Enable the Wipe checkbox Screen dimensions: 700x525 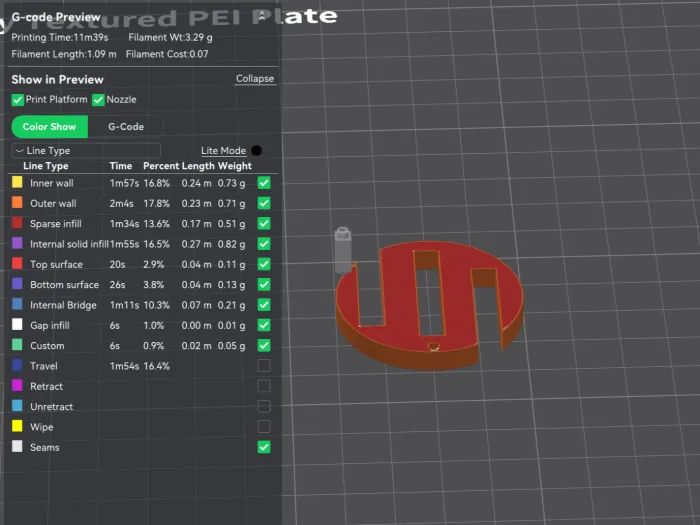pos(264,427)
